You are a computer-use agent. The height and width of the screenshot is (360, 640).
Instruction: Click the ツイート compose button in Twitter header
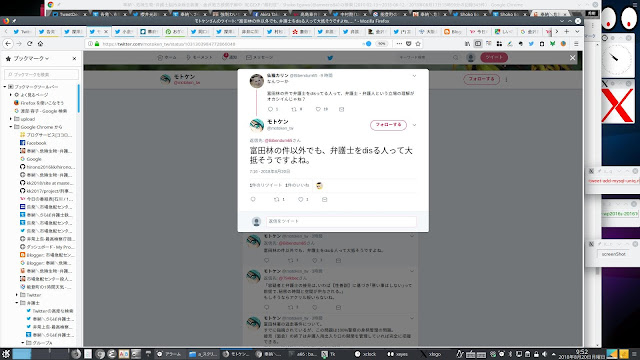[x=494, y=57]
